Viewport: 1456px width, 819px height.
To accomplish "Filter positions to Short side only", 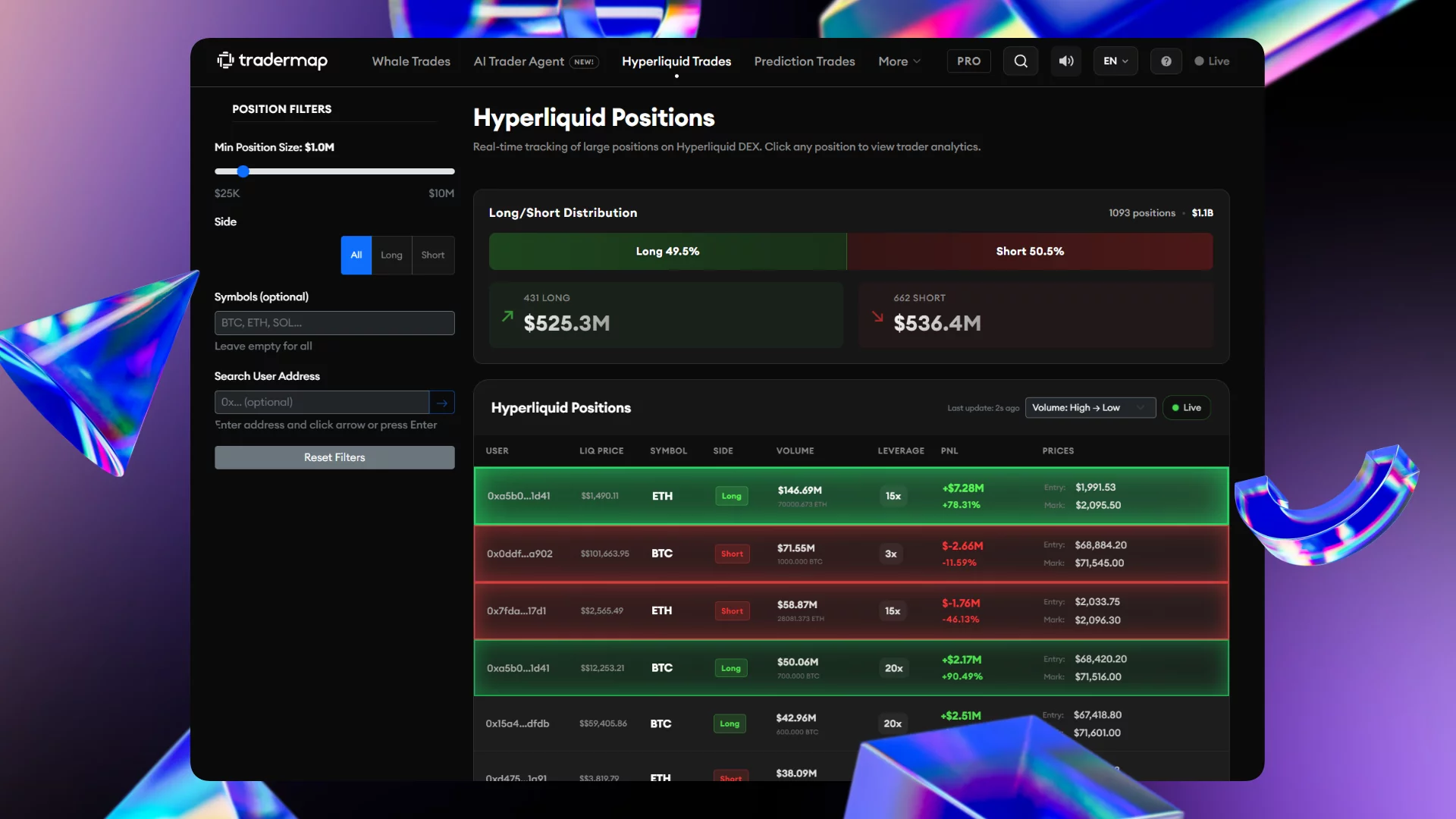I will pos(432,255).
